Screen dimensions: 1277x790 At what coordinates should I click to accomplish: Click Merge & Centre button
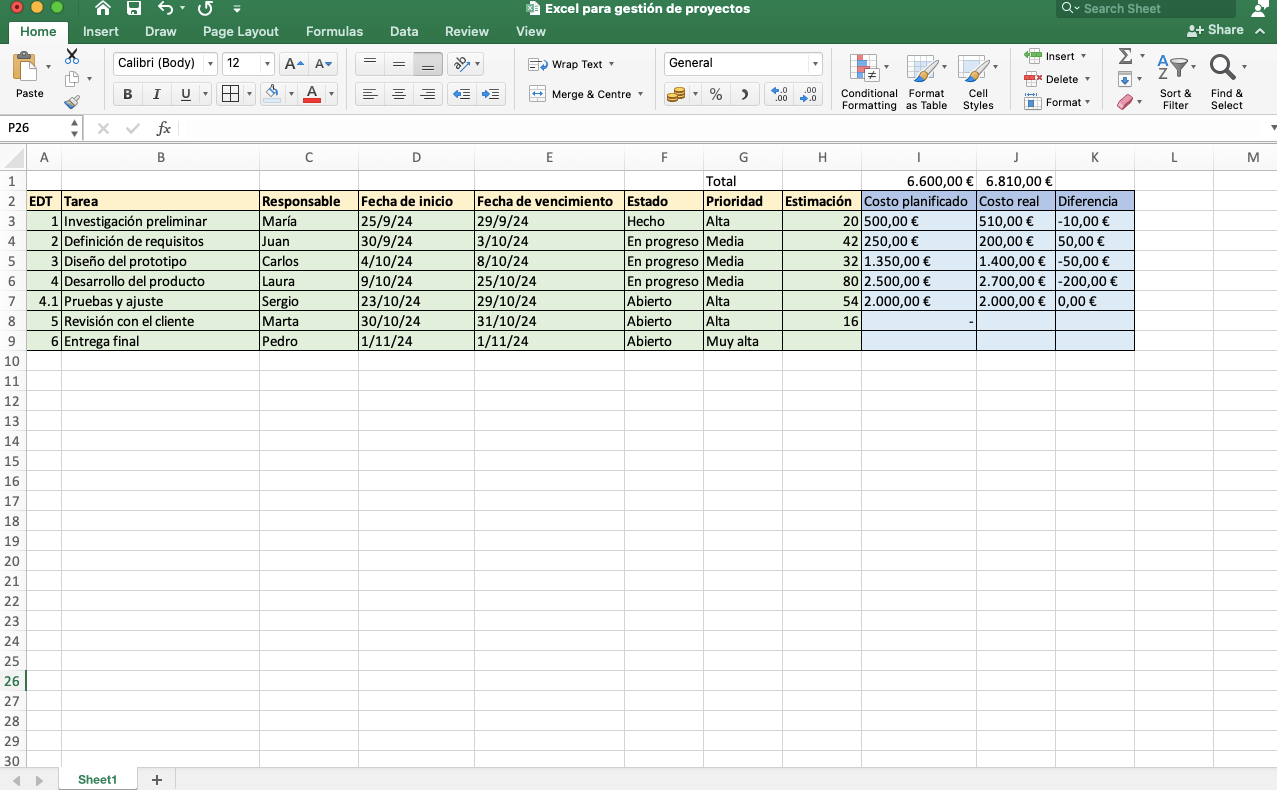585,94
